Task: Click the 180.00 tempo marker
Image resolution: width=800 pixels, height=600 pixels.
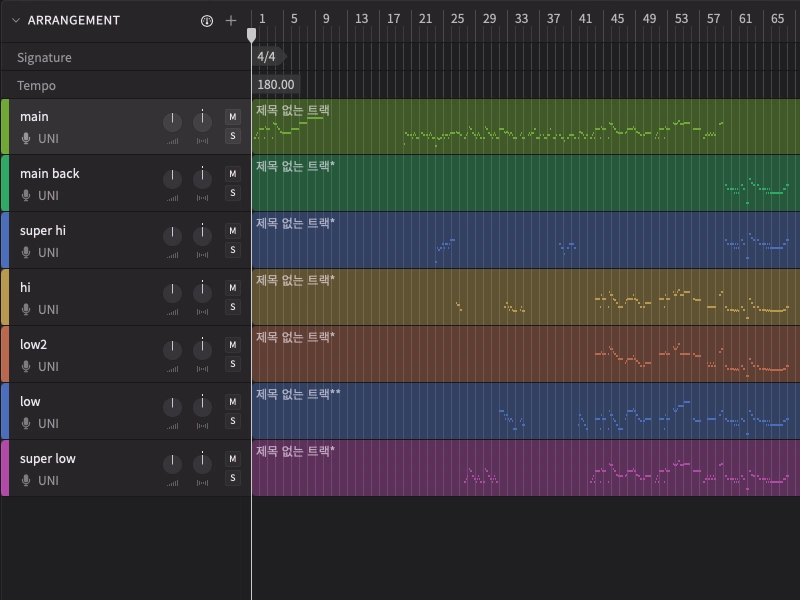Action: (276, 86)
